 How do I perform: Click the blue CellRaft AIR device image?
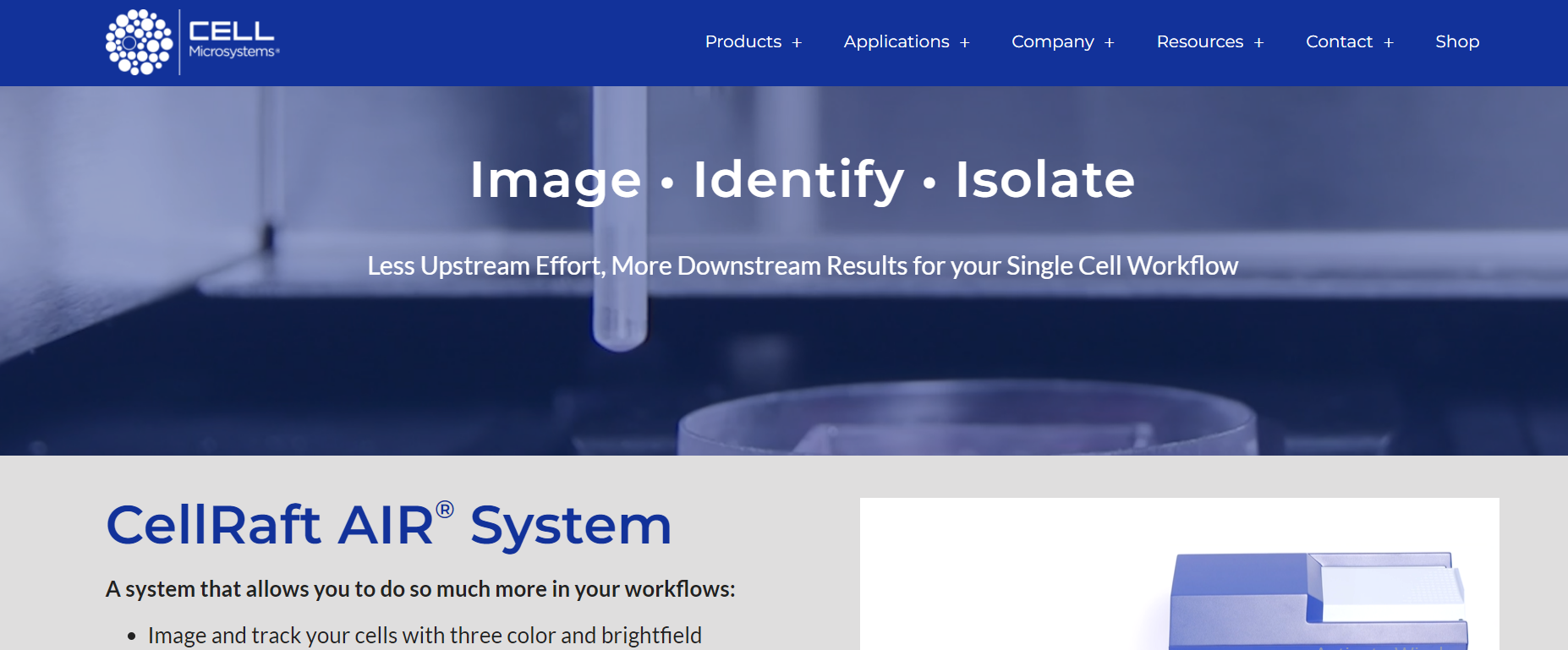1316,598
